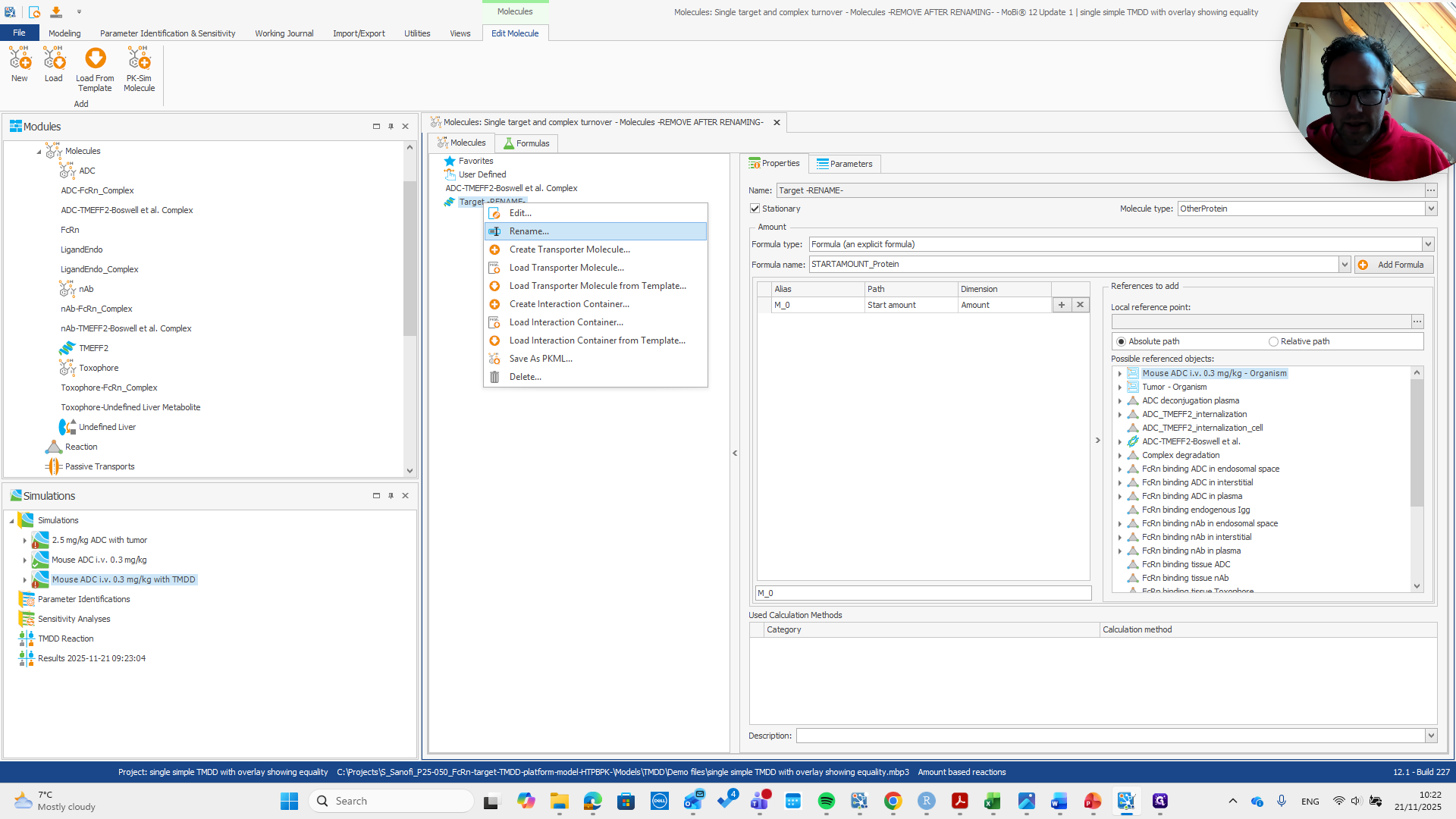Choose Rename... from the context menu

pyautogui.click(x=529, y=231)
